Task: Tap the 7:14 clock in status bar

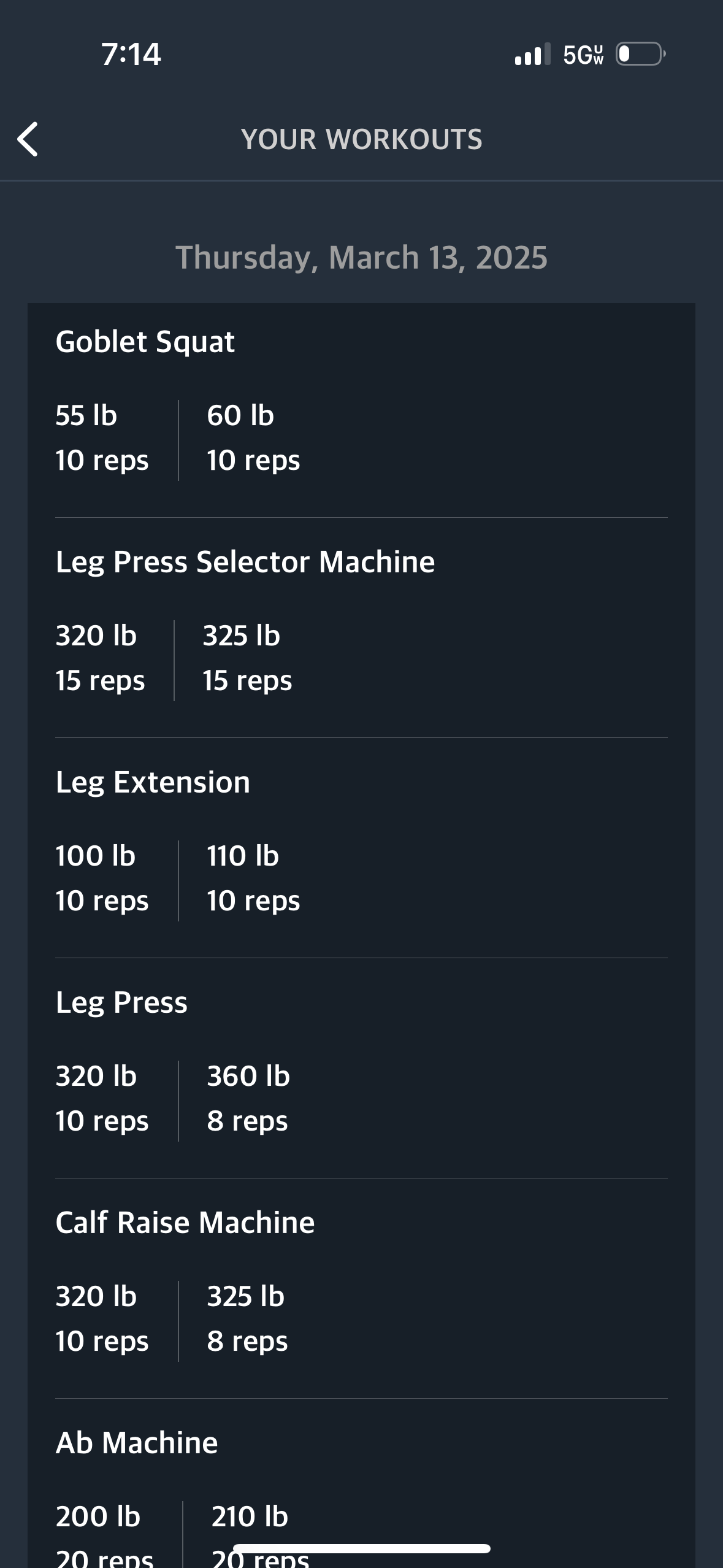Action: [131, 54]
